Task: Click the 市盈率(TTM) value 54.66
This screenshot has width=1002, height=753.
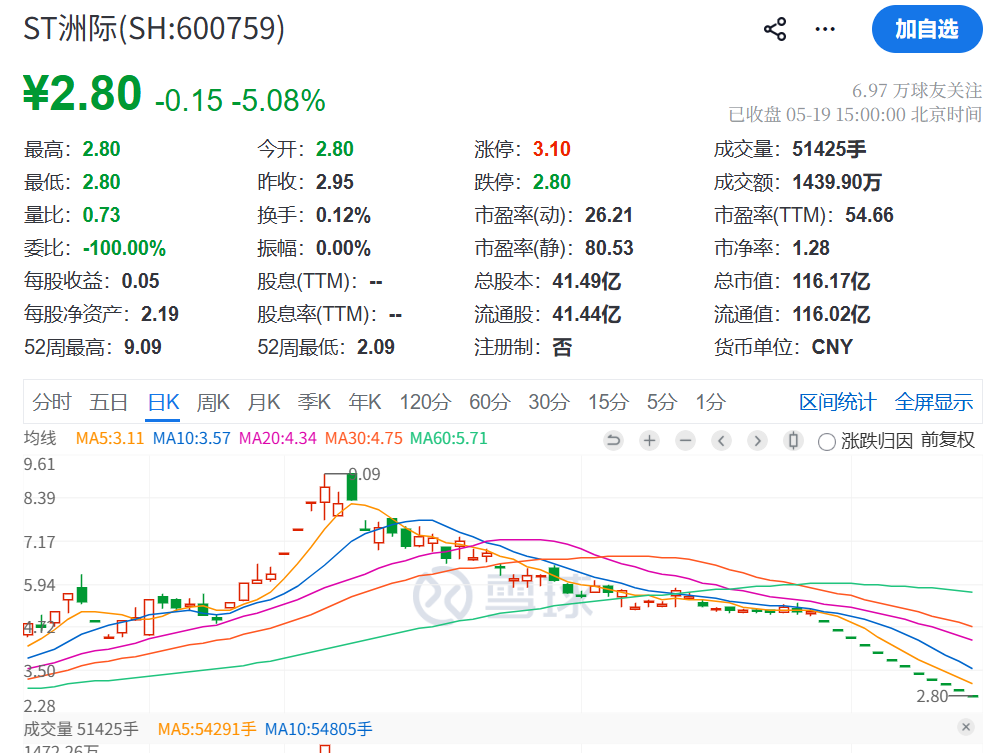Action: point(869,215)
